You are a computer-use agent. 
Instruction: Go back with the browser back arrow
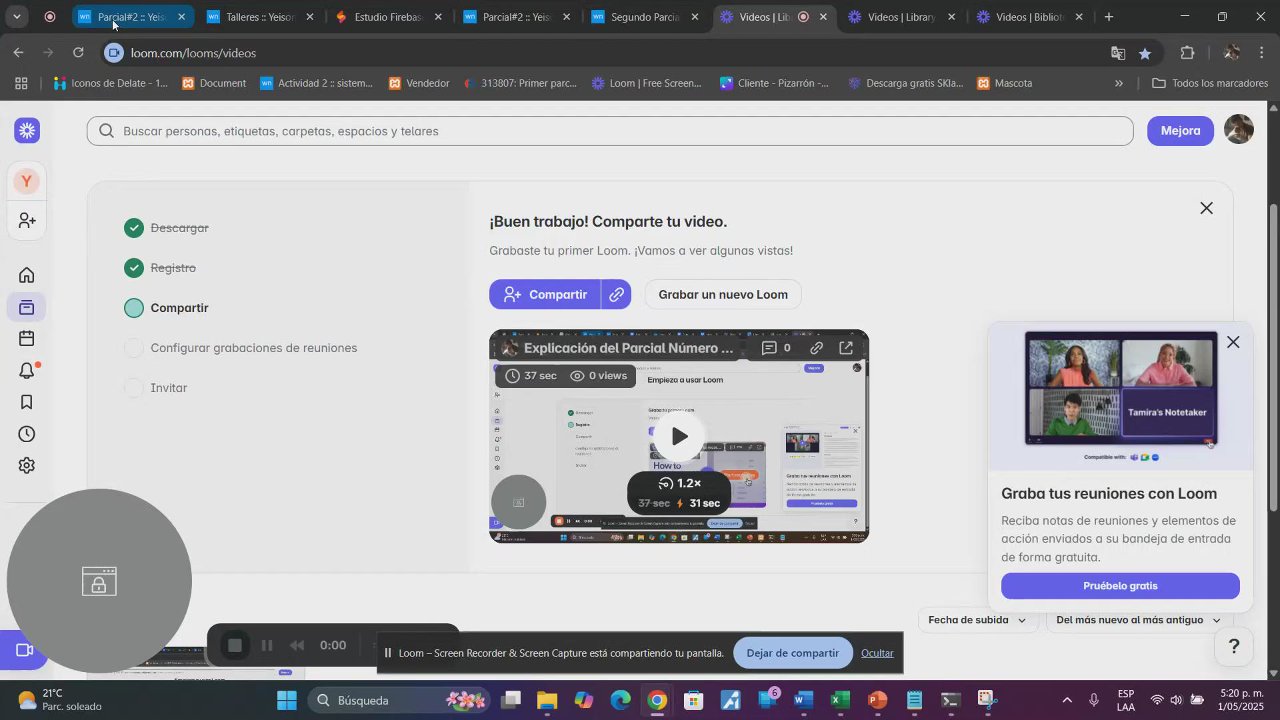18,53
